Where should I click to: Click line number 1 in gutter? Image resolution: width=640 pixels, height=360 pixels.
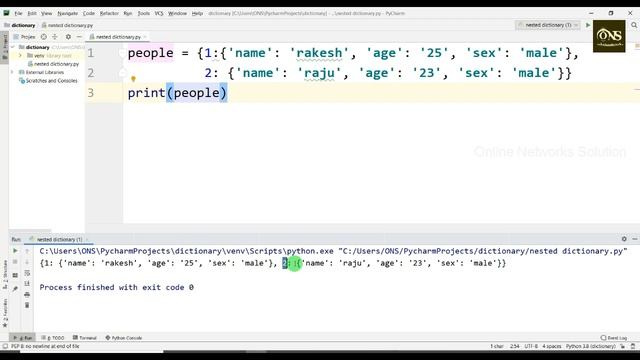[91, 53]
